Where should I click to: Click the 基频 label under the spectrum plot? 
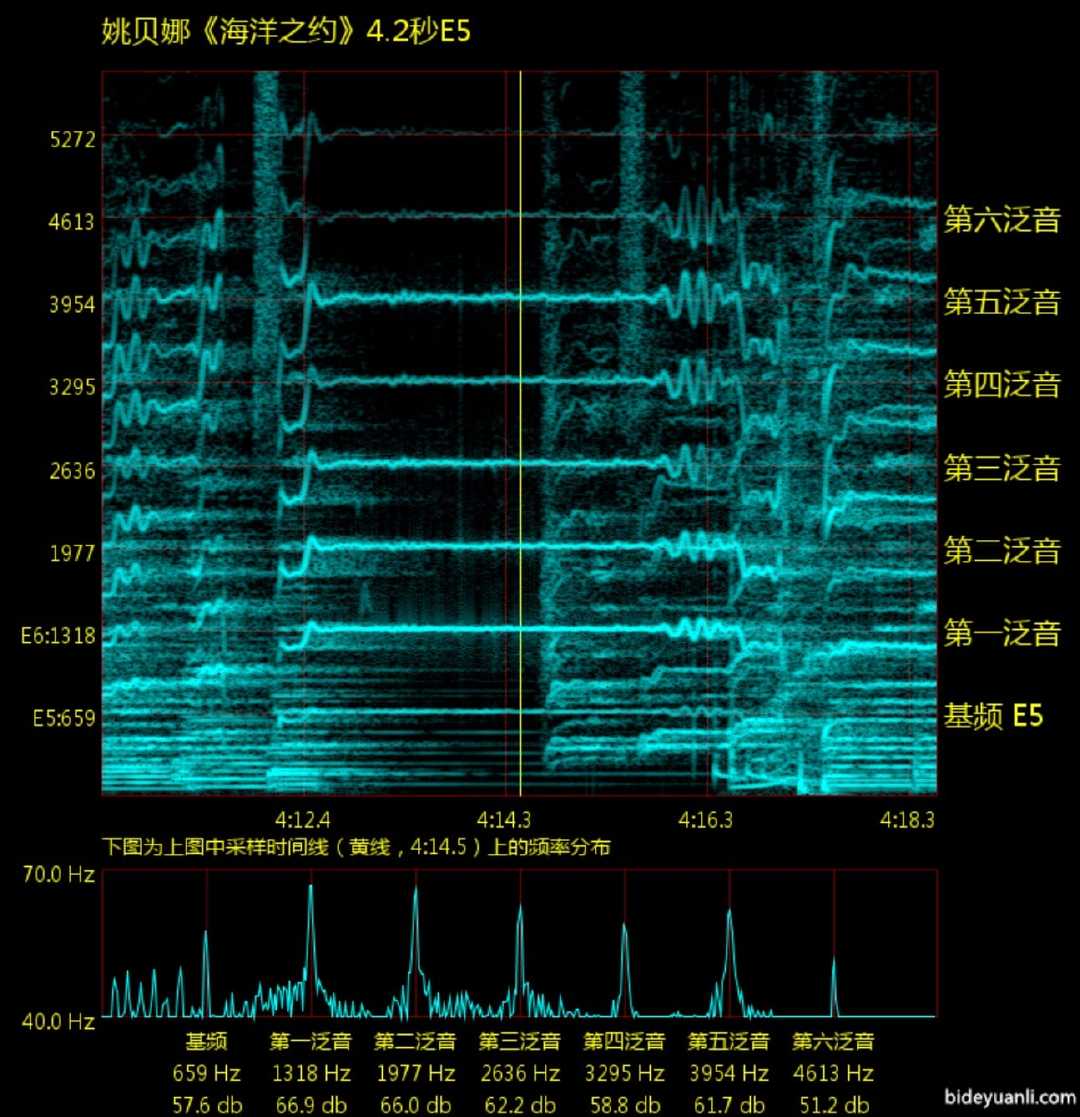(x=207, y=1041)
